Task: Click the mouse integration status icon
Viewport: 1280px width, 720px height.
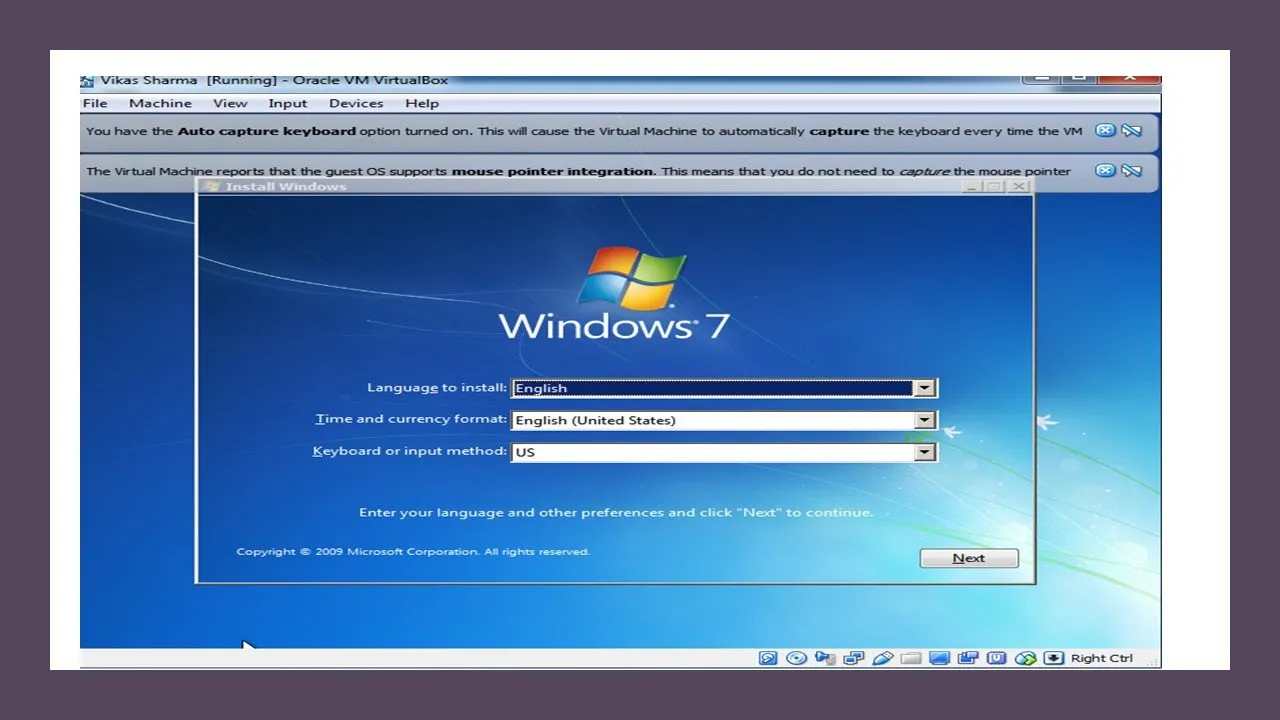Action: pos(1025,658)
